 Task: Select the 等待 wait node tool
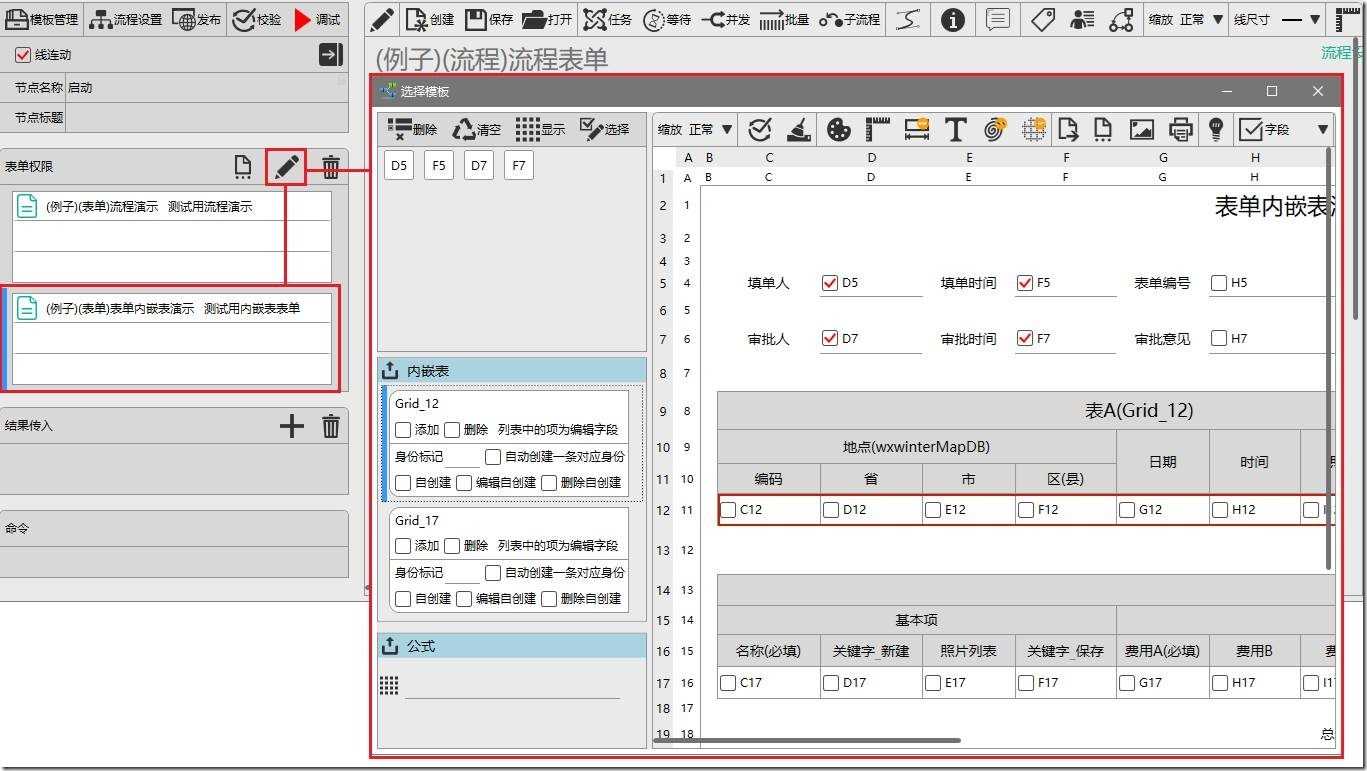click(x=667, y=19)
